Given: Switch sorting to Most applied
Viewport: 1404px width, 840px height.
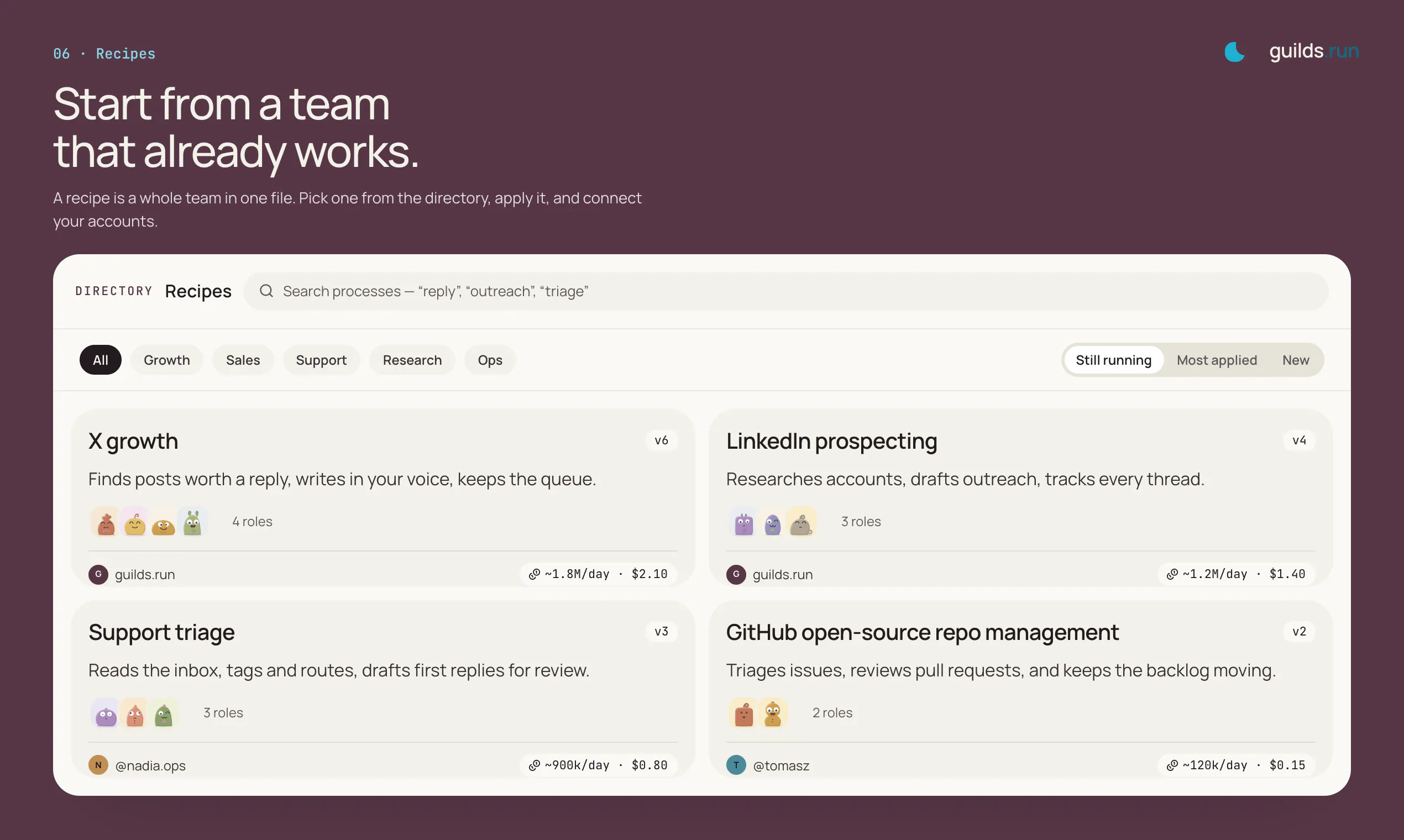Looking at the screenshot, I should click(1217, 360).
